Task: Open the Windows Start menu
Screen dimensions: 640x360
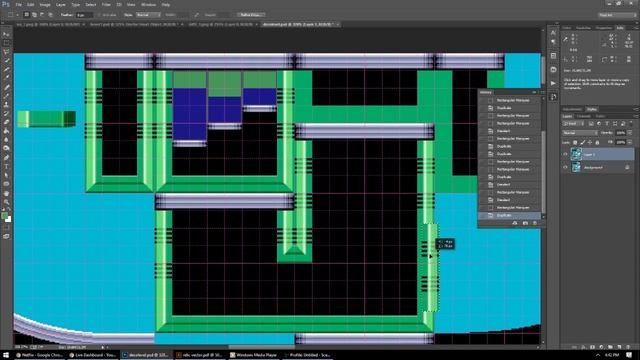Action: coord(6,355)
